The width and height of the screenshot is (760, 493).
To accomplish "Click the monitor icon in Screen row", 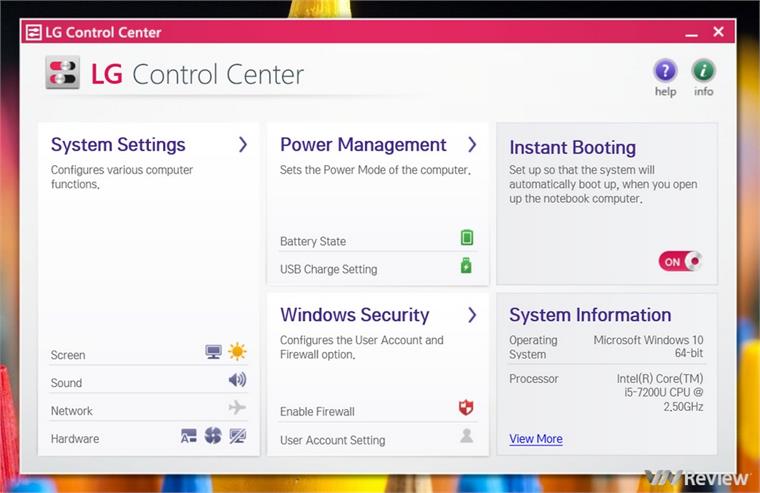I will click(213, 353).
